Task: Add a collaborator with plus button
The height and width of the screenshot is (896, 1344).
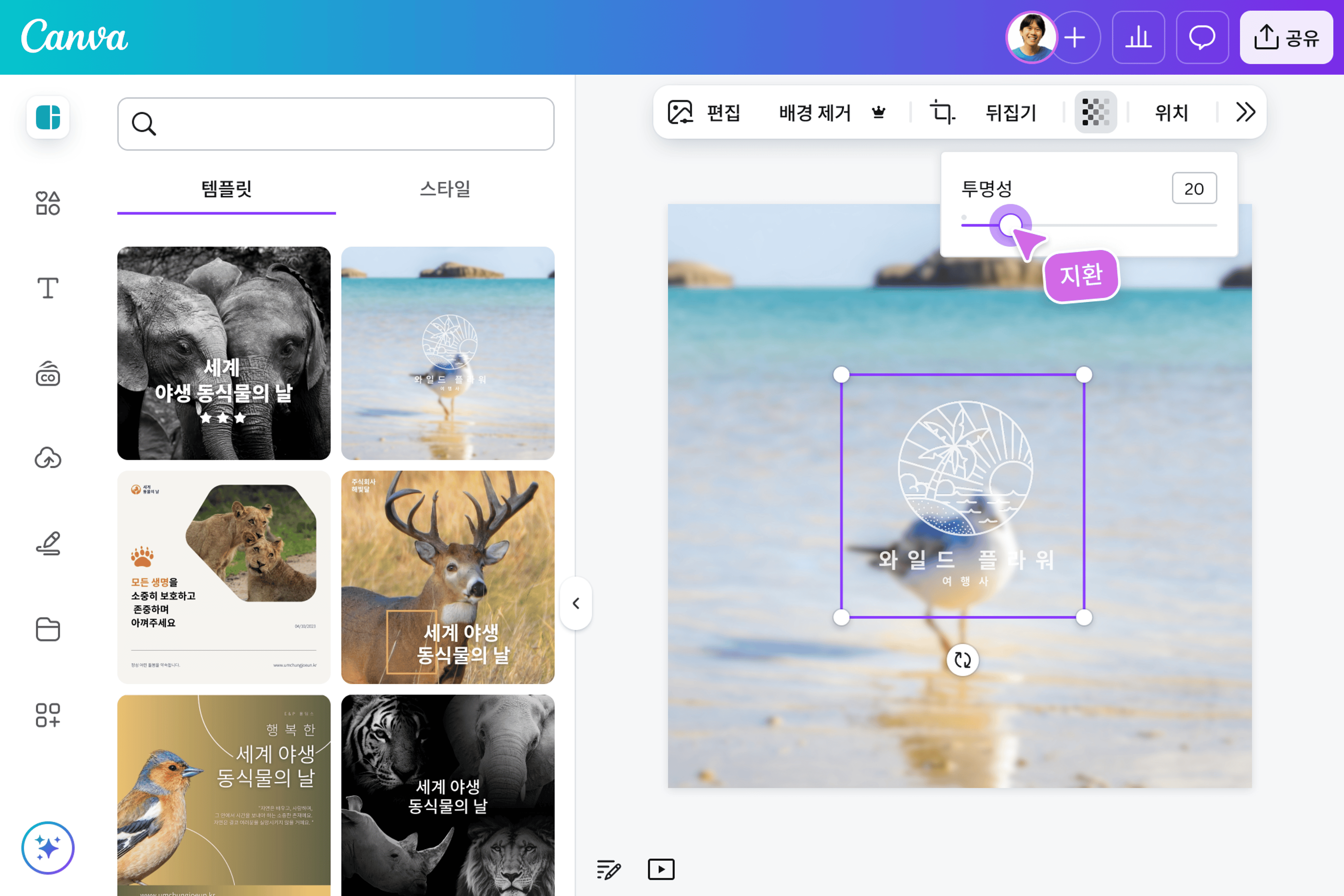Action: click(1076, 38)
